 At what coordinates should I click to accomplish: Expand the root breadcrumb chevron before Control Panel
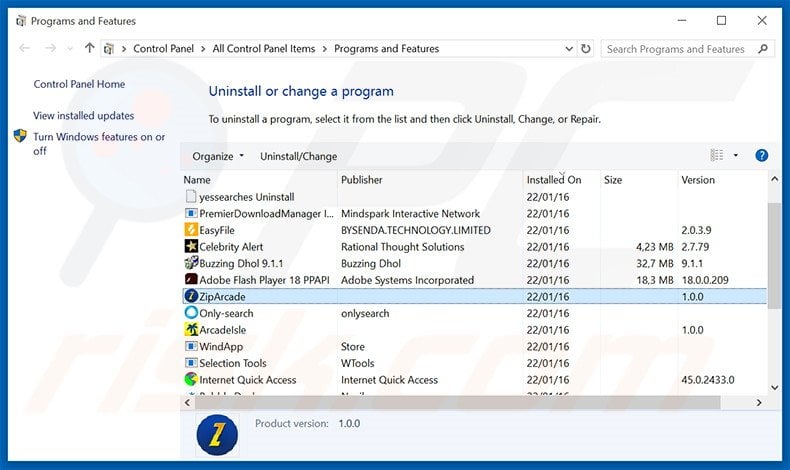pos(123,49)
